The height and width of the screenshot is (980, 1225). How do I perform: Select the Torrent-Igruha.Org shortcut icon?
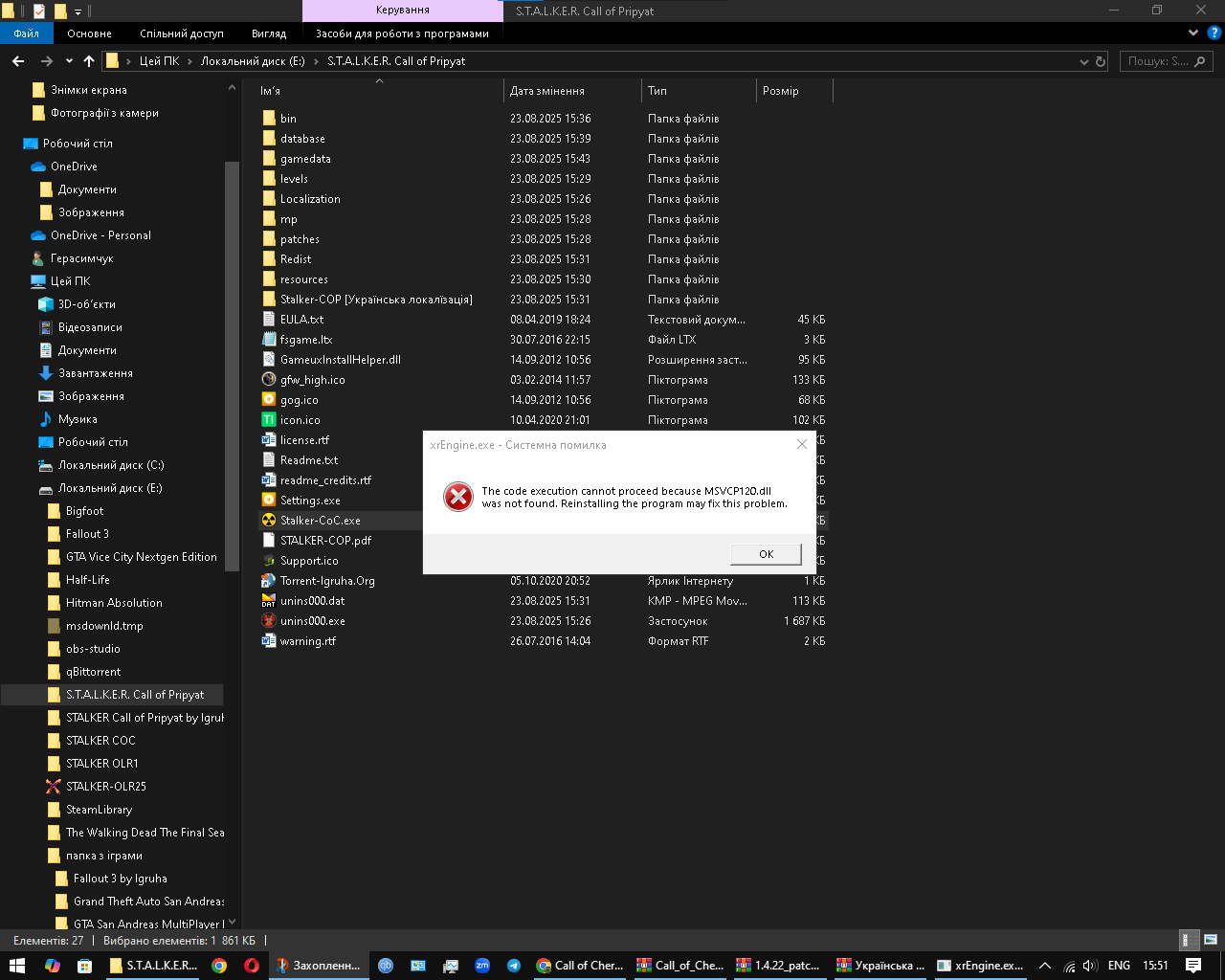(x=269, y=581)
